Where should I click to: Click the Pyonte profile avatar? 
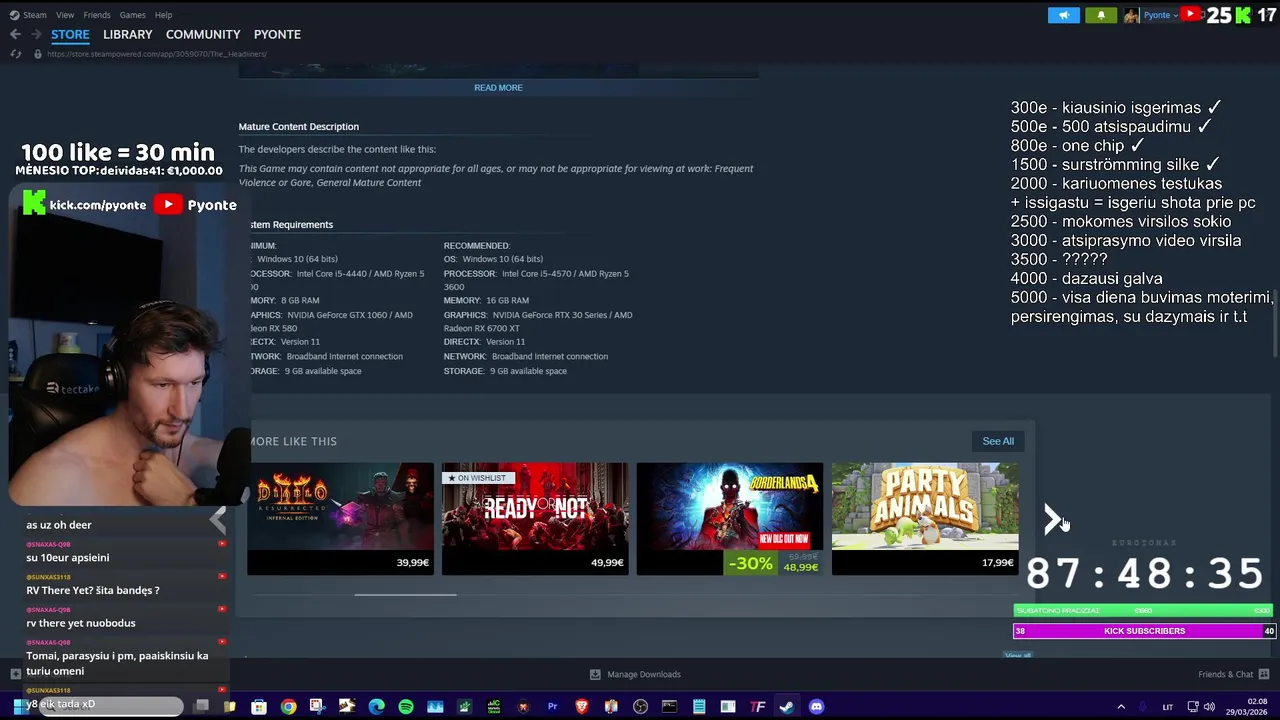click(1131, 15)
